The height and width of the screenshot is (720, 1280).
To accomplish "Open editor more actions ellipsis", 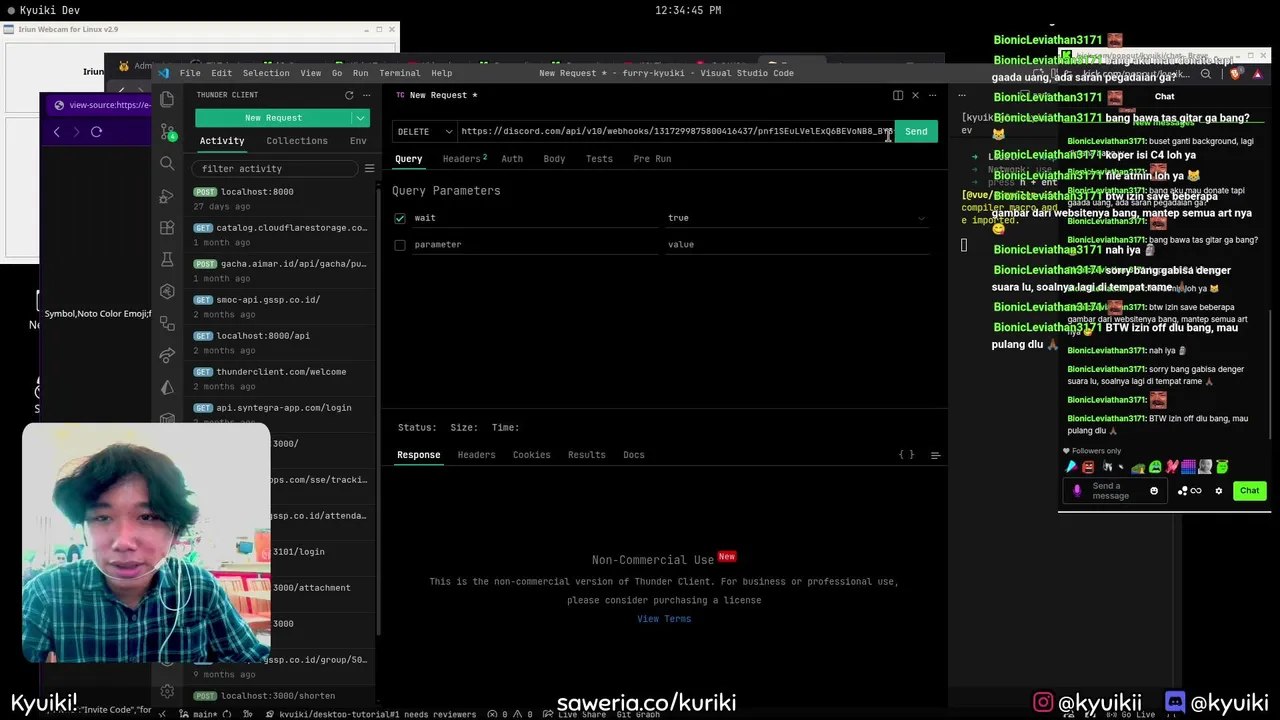I will (x=932, y=95).
